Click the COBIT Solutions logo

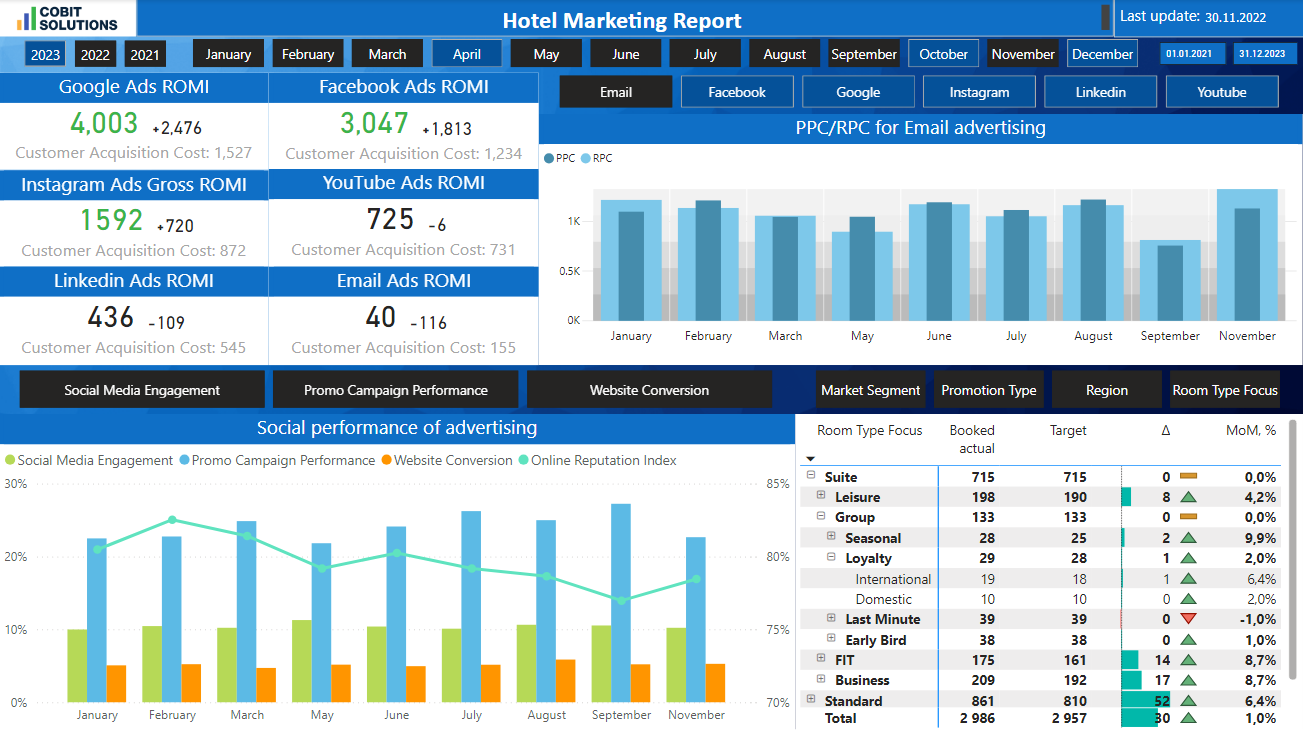66,16
